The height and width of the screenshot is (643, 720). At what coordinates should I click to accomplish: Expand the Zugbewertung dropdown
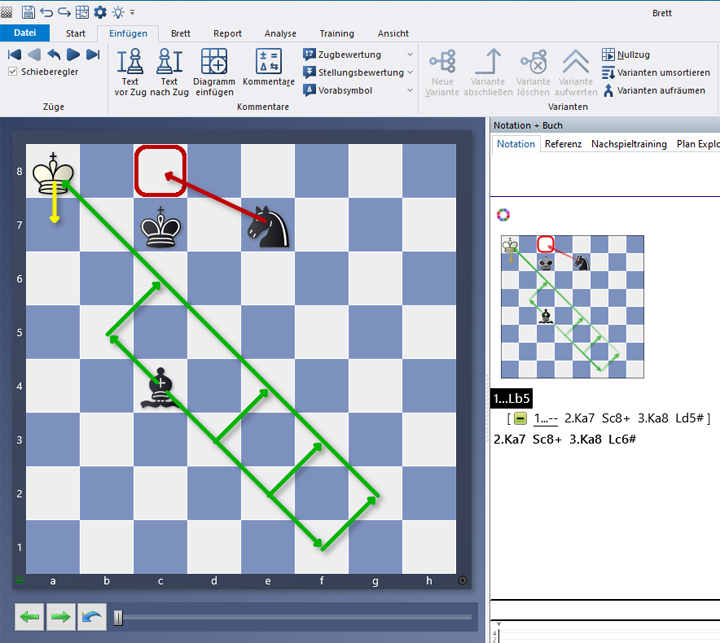pyautogui.click(x=409, y=54)
